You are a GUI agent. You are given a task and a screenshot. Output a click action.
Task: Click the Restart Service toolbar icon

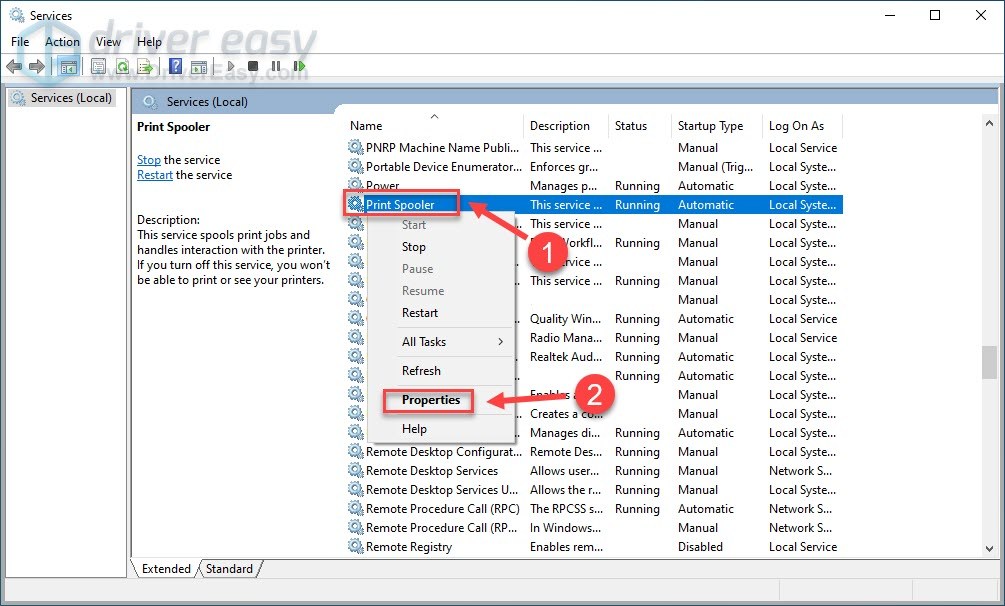click(x=298, y=67)
